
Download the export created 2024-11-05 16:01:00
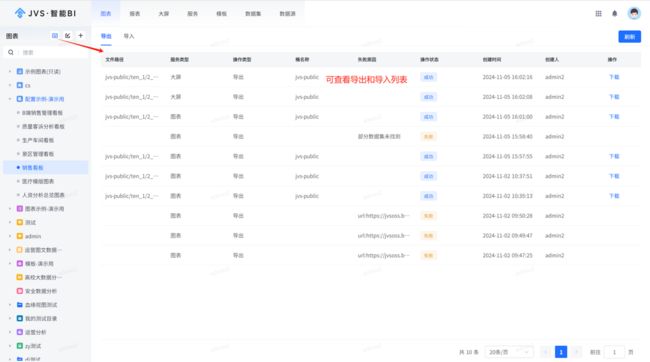[x=614, y=117]
